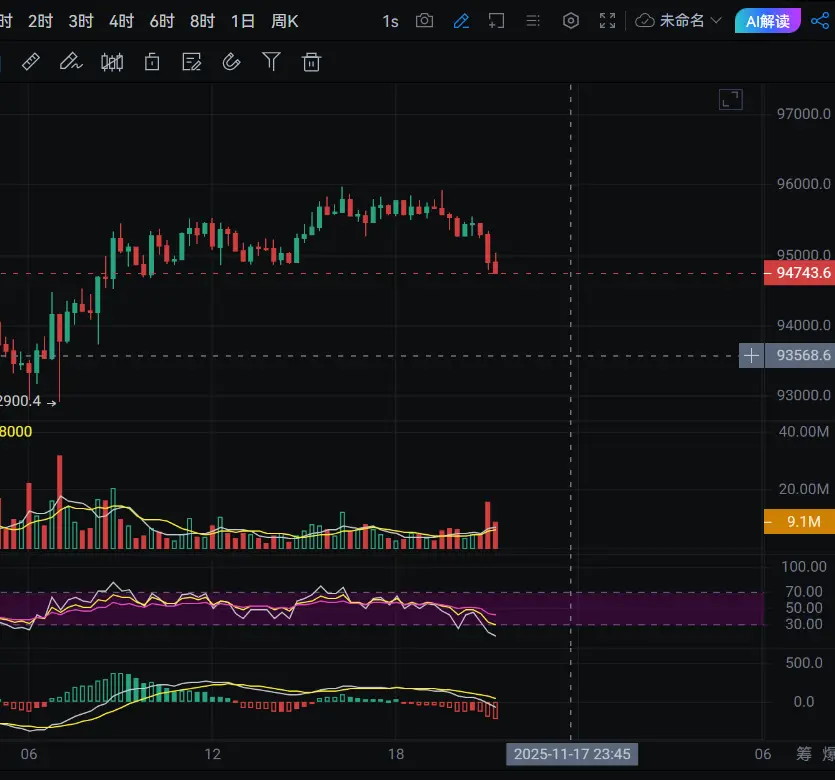Switch to the 4时 timeframe
The image size is (835, 780).
(x=121, y=21)
